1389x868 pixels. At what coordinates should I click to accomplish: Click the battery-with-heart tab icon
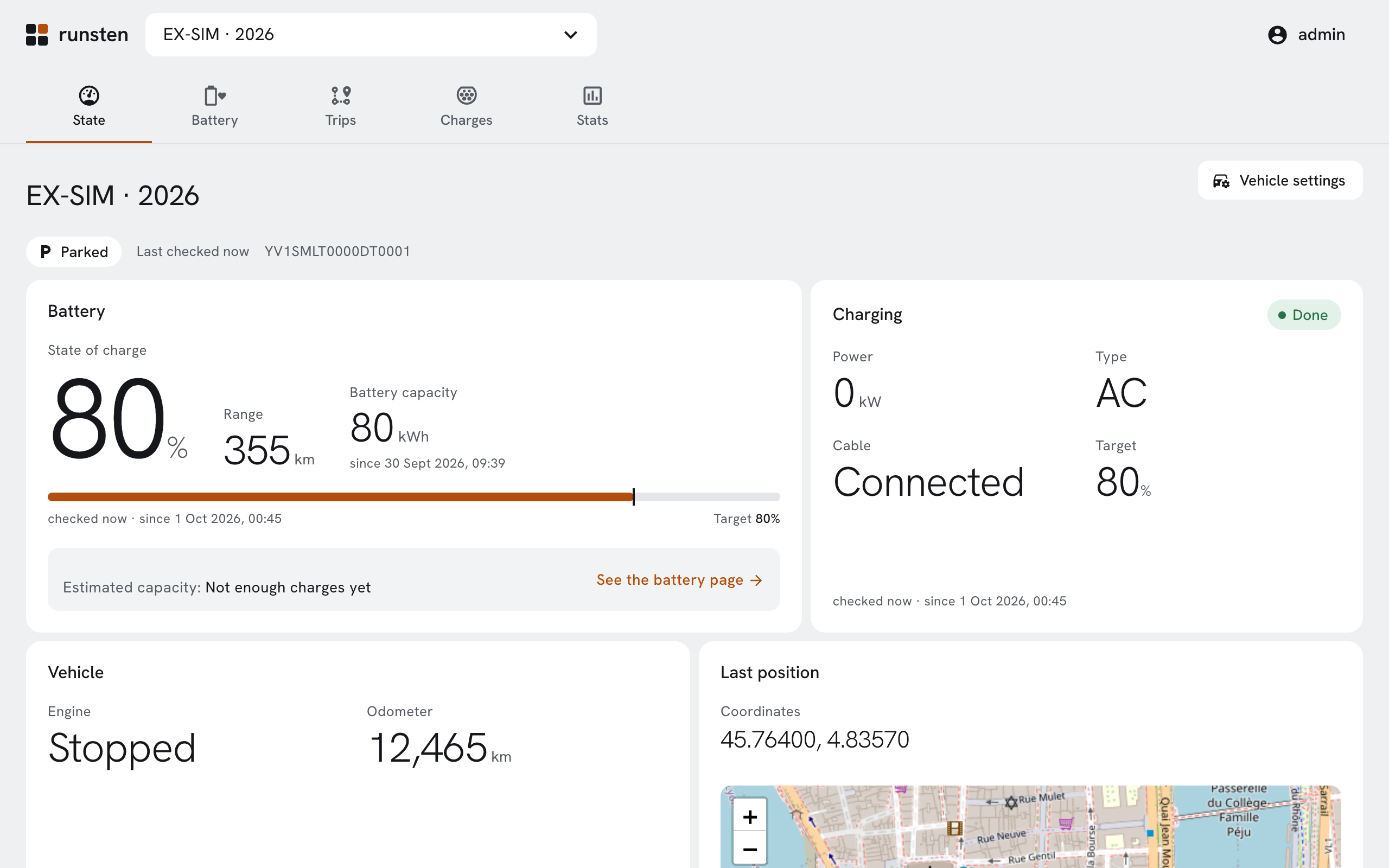(215, 95)
